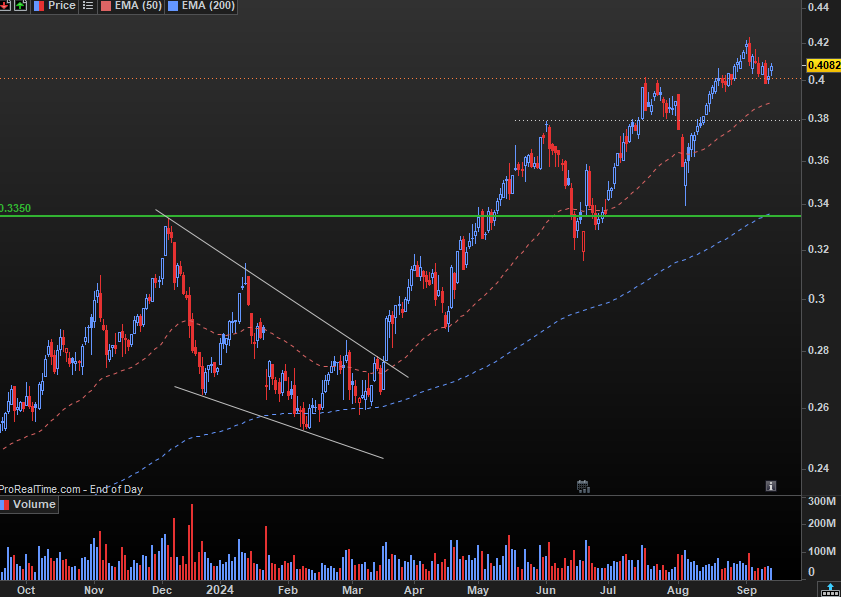
Task: Click the EMA (50) red color swatch
Action: [x=106, y=6]
